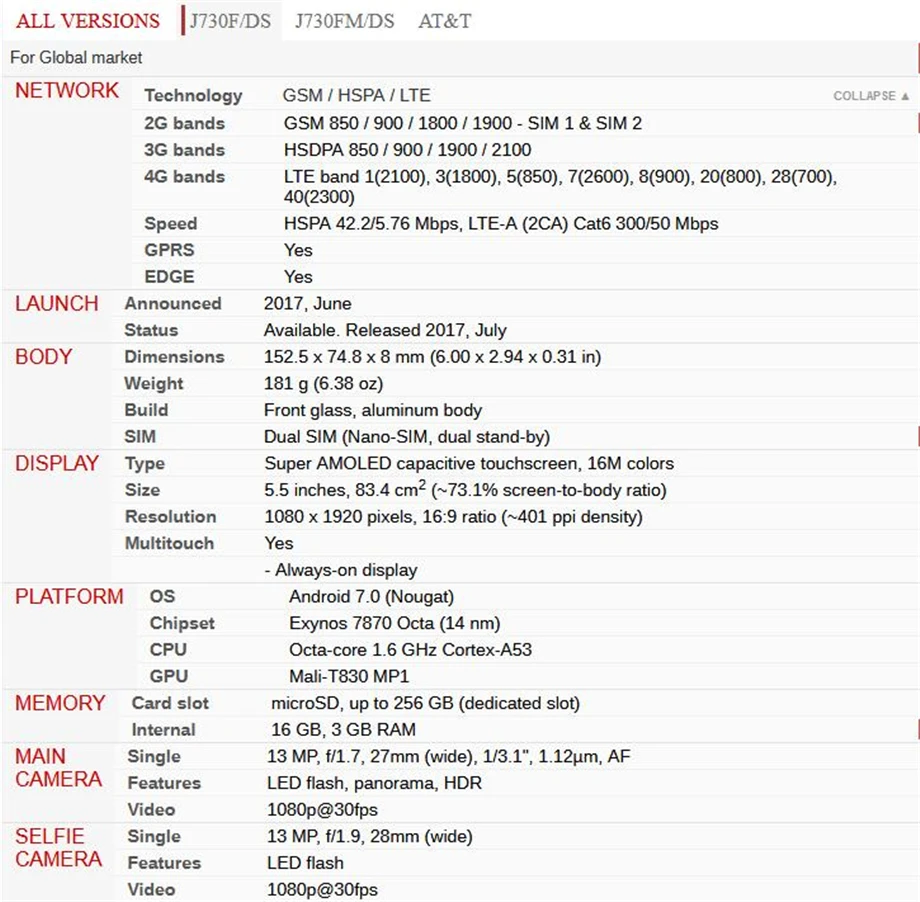The image size is (920, 902).
Task: Click the 2G bands label
Action: click(184, 123)
